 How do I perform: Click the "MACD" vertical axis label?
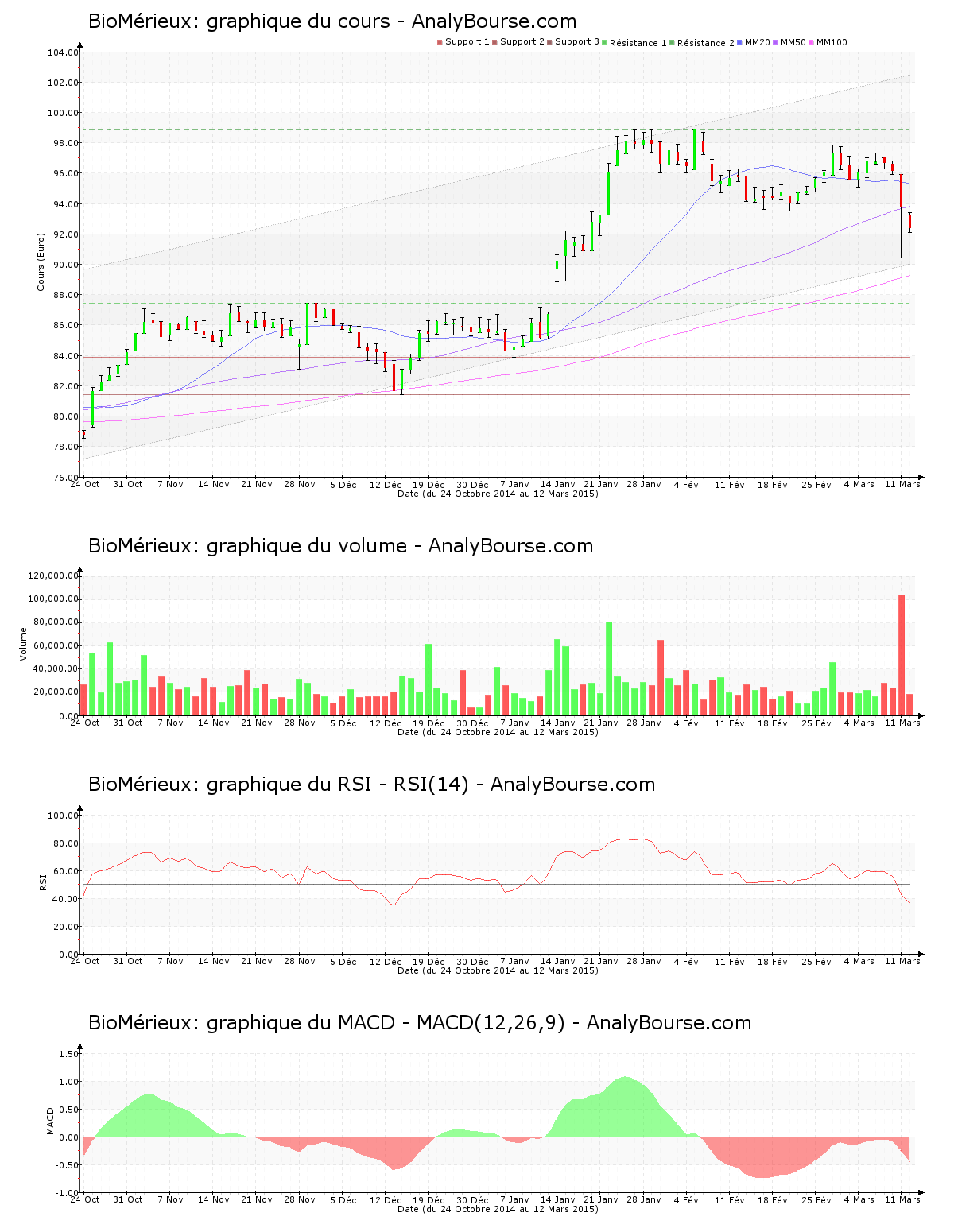51,1121
